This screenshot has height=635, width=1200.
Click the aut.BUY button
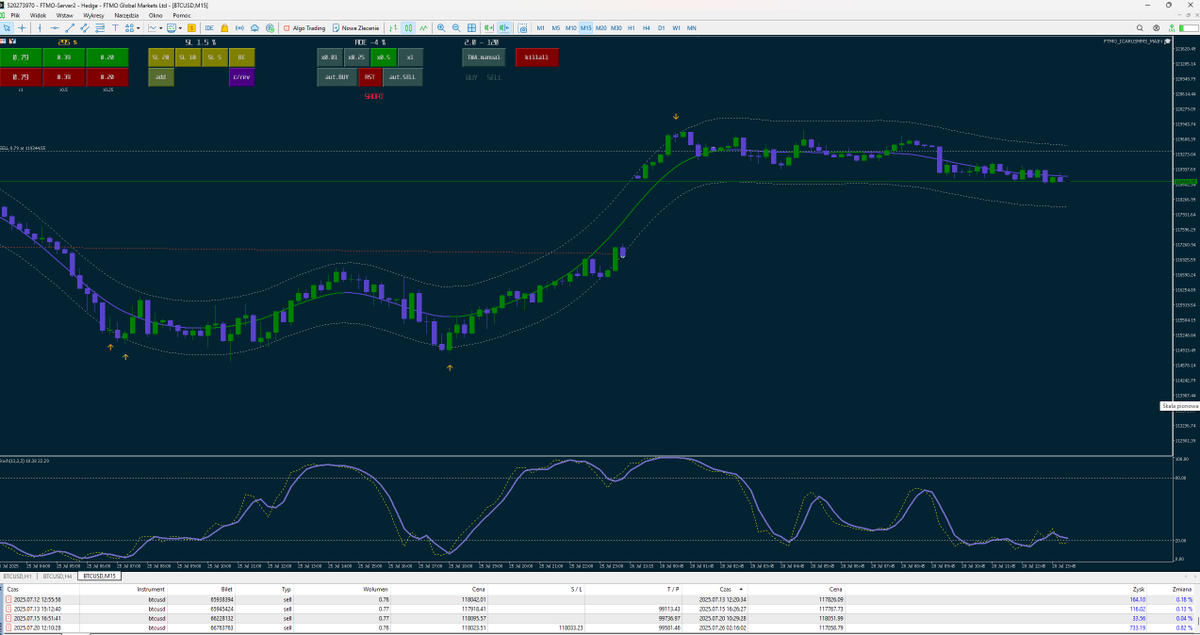point(337,77)
